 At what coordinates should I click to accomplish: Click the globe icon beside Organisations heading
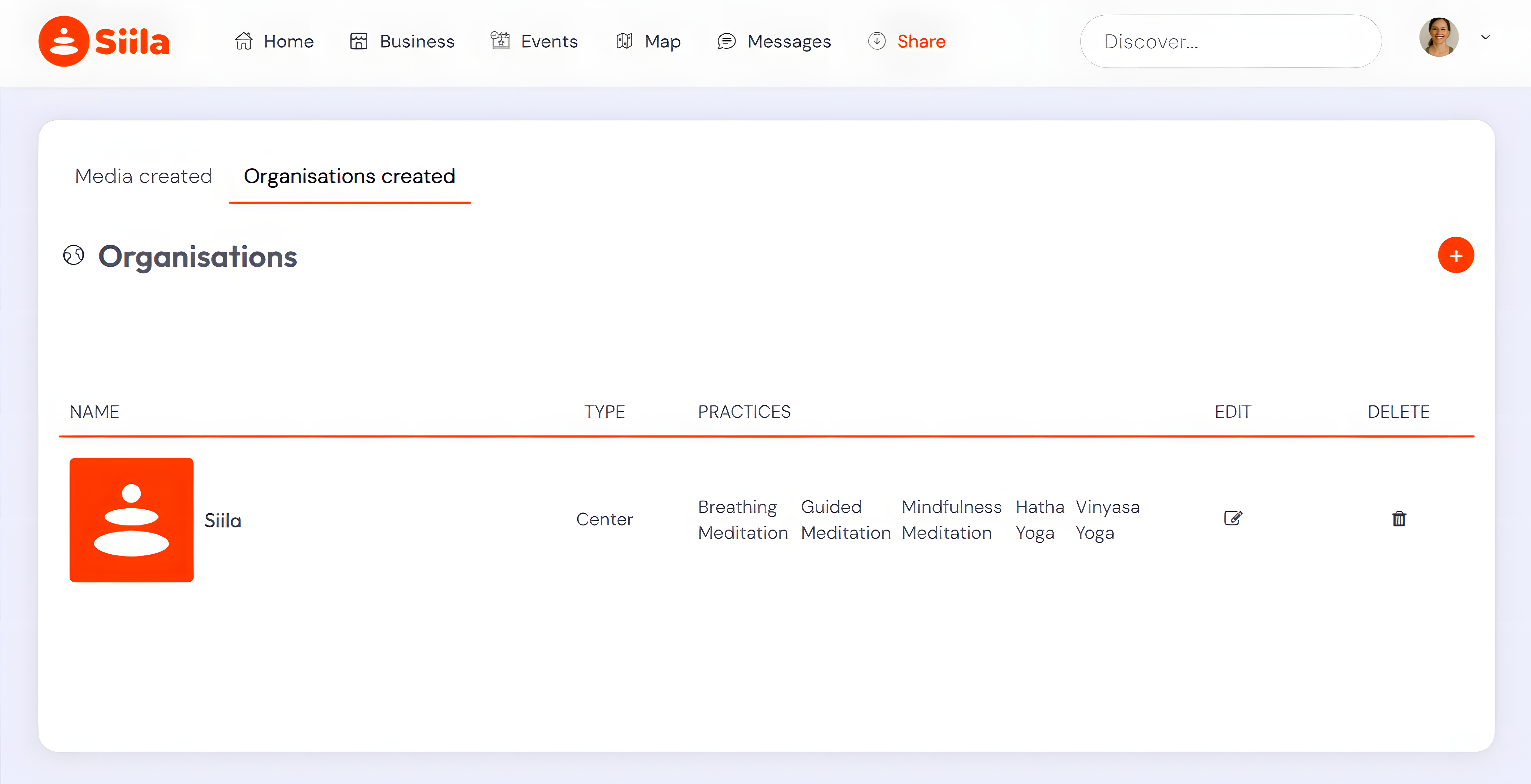pos(74,255)
